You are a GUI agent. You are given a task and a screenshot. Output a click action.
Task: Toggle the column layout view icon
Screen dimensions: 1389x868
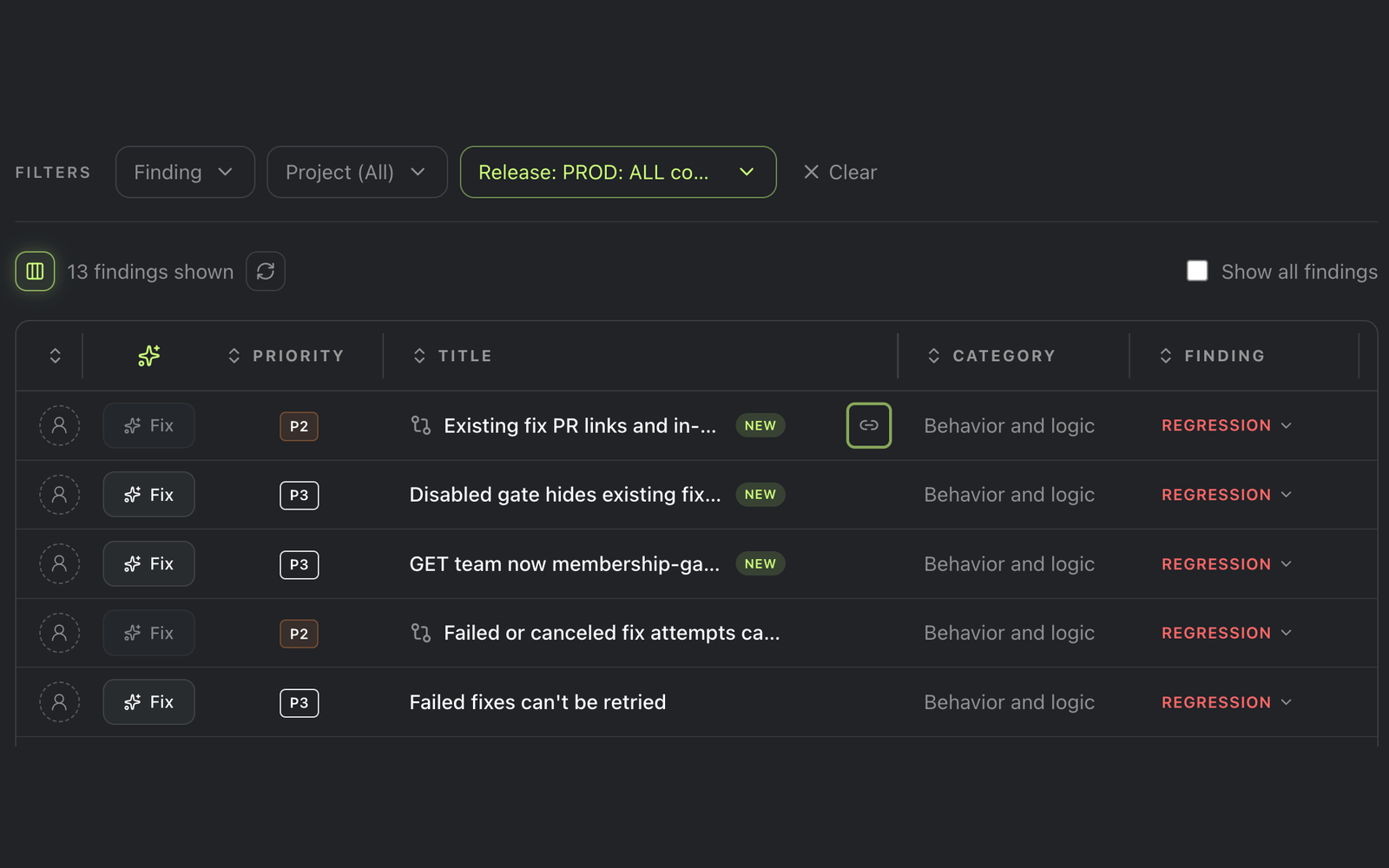coord(35,272)
